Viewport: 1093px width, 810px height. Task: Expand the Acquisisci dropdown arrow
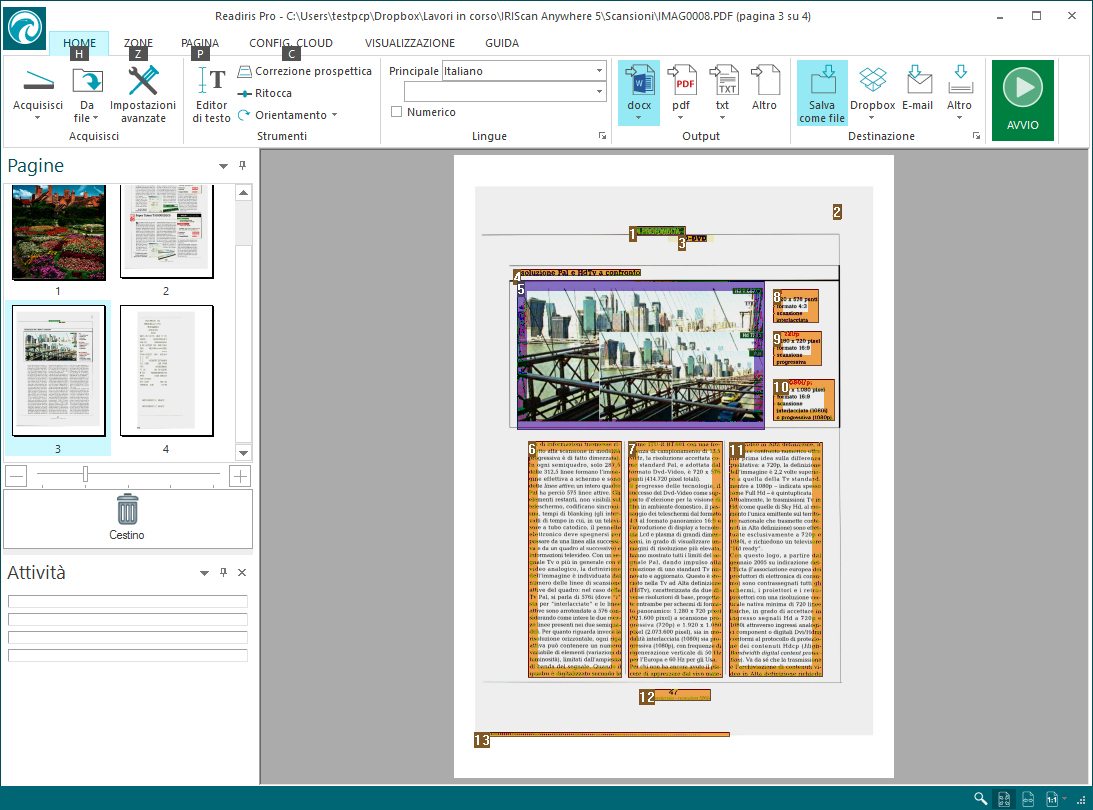tap(37, 117)
